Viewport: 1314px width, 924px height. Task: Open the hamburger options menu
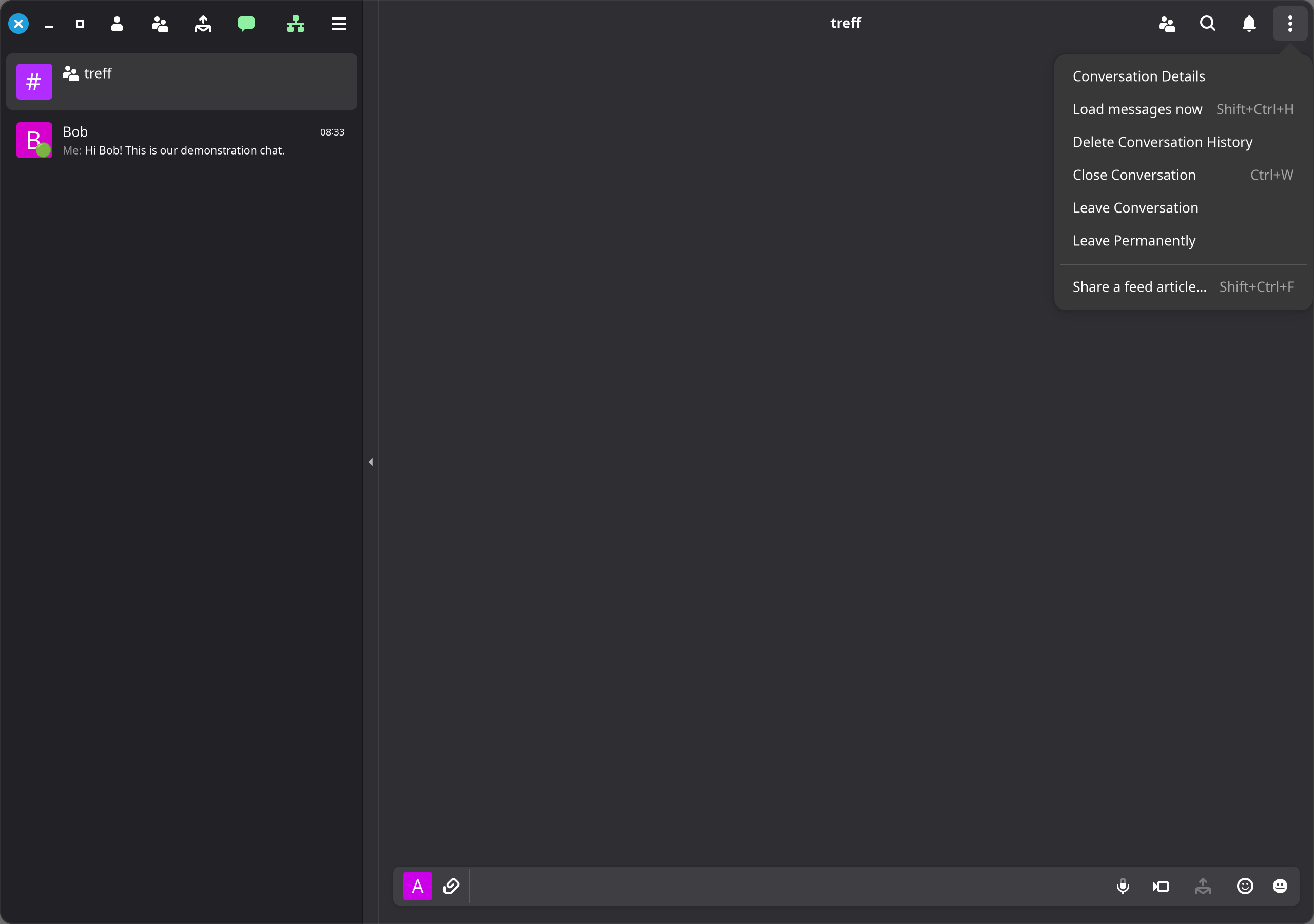[x=339, y=24]
